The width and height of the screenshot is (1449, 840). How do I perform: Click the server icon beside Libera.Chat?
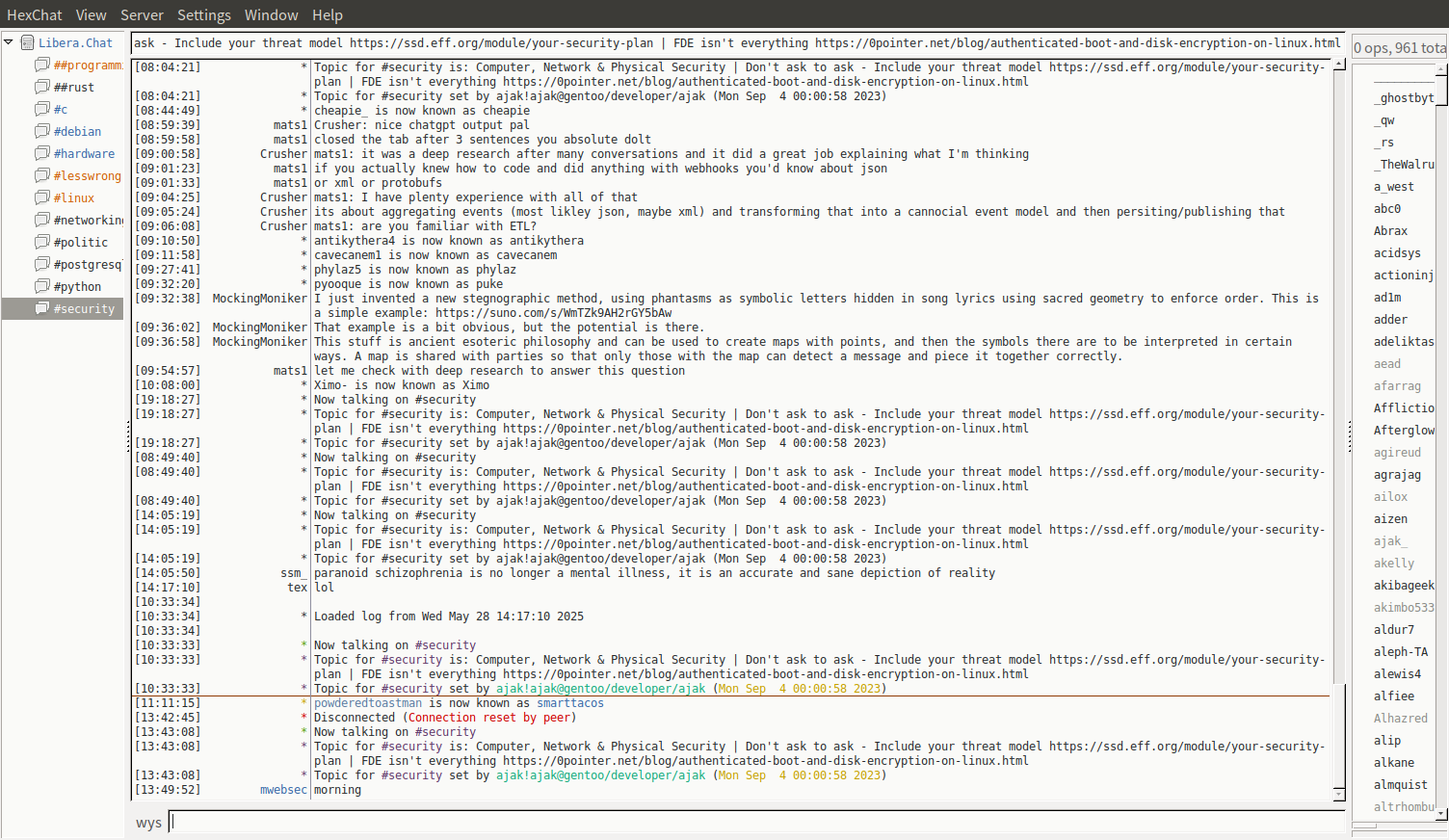(x=28, y=42)
